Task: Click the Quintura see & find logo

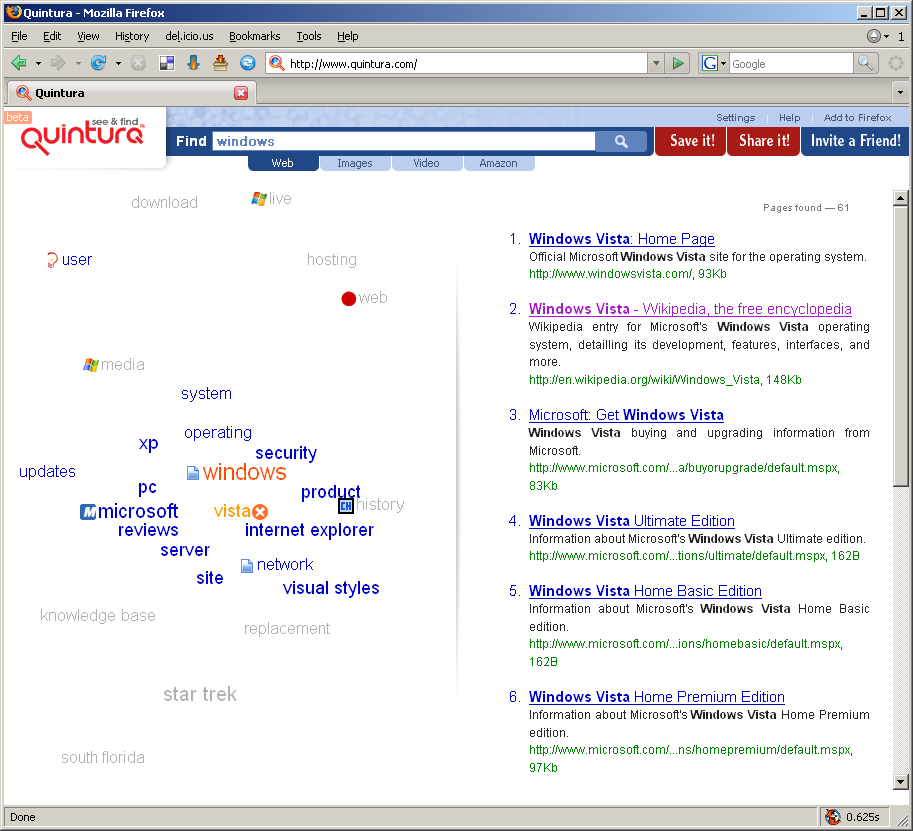Action: [83, 136]
